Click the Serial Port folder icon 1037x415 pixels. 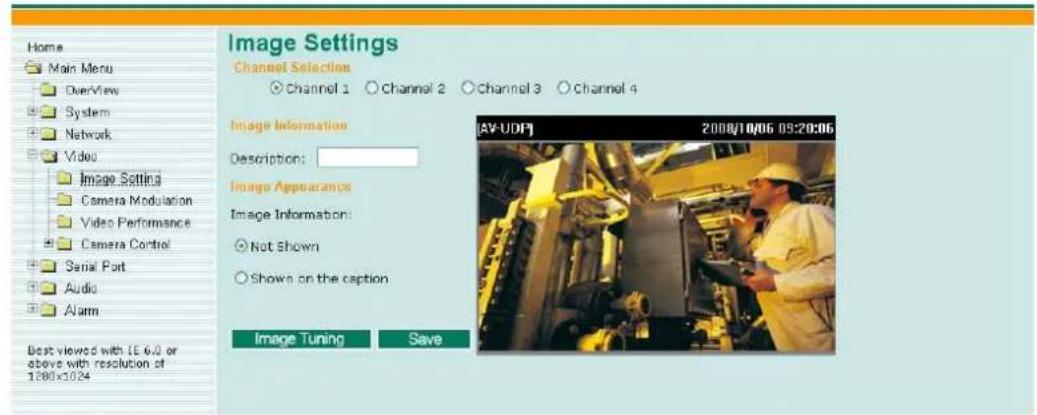click(46, 267)
